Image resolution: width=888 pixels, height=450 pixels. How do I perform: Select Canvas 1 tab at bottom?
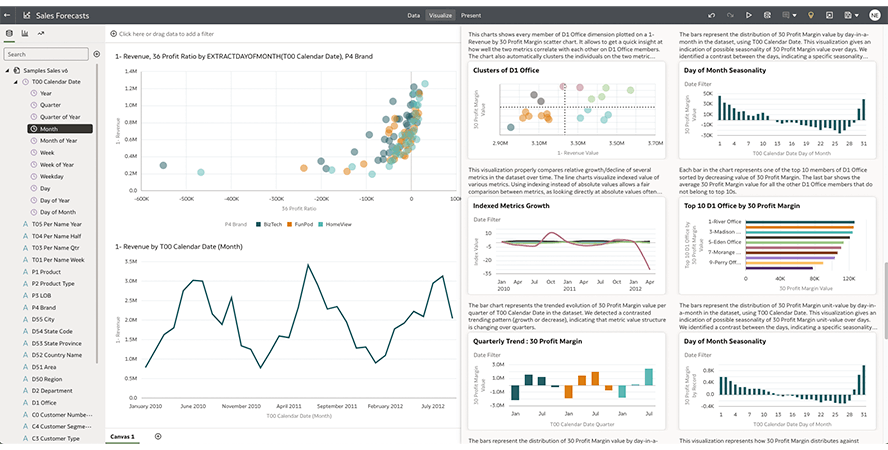tap(122, 437)
